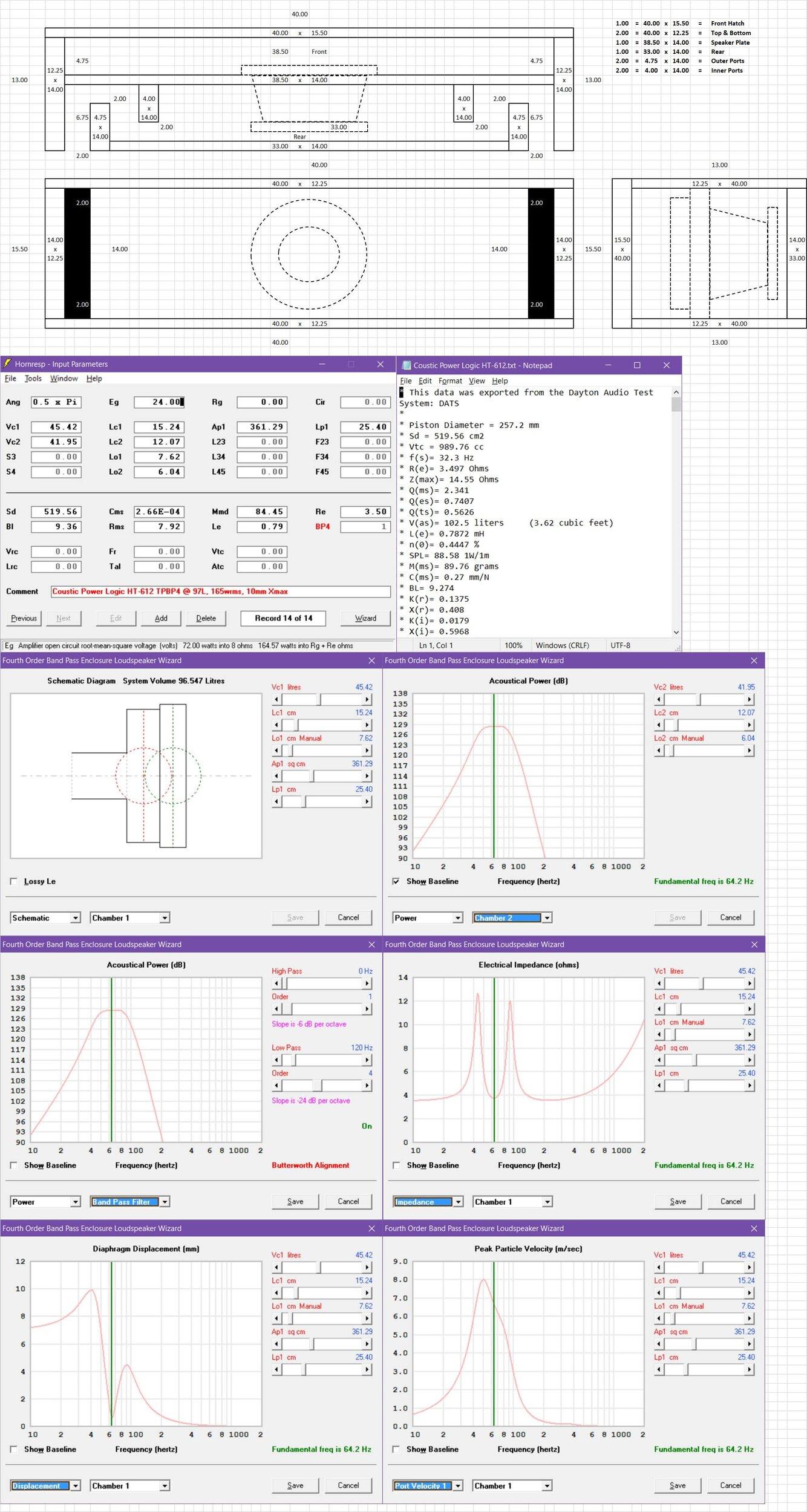The image size is (807, 1512).
Task: Click 'Butterworth Alignment' text
Action: coord(310,1165)
